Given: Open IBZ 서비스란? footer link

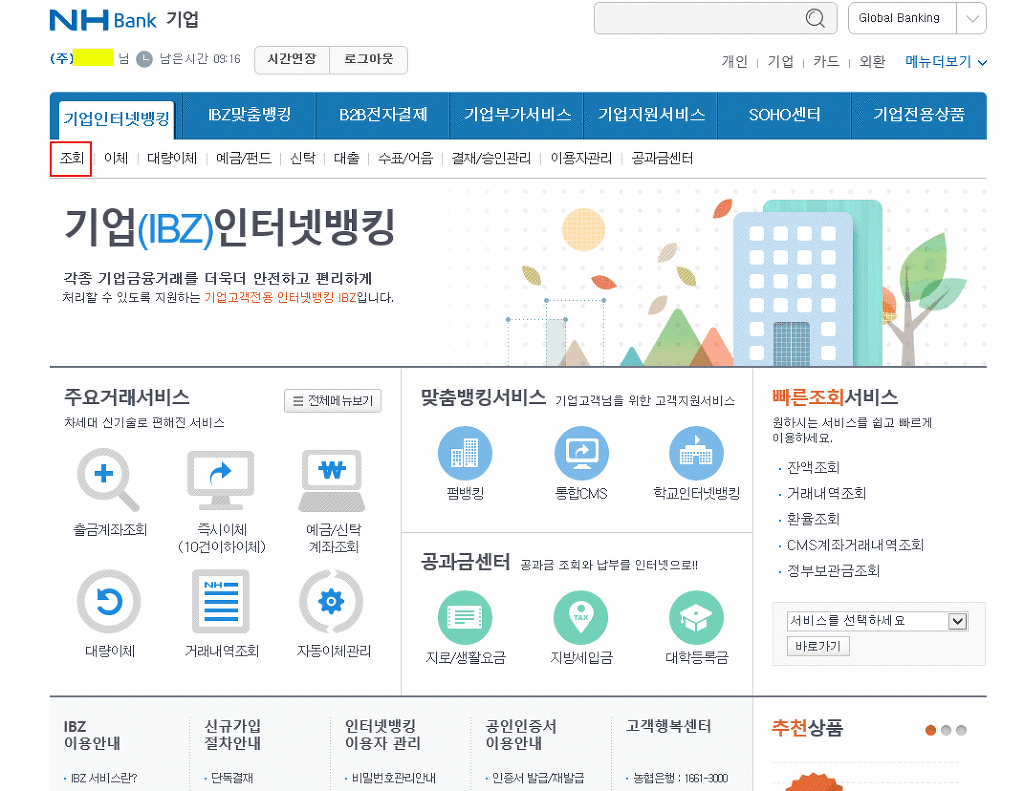Looking at the screenshot, I should pyautogui.click(x=104, y=779).
